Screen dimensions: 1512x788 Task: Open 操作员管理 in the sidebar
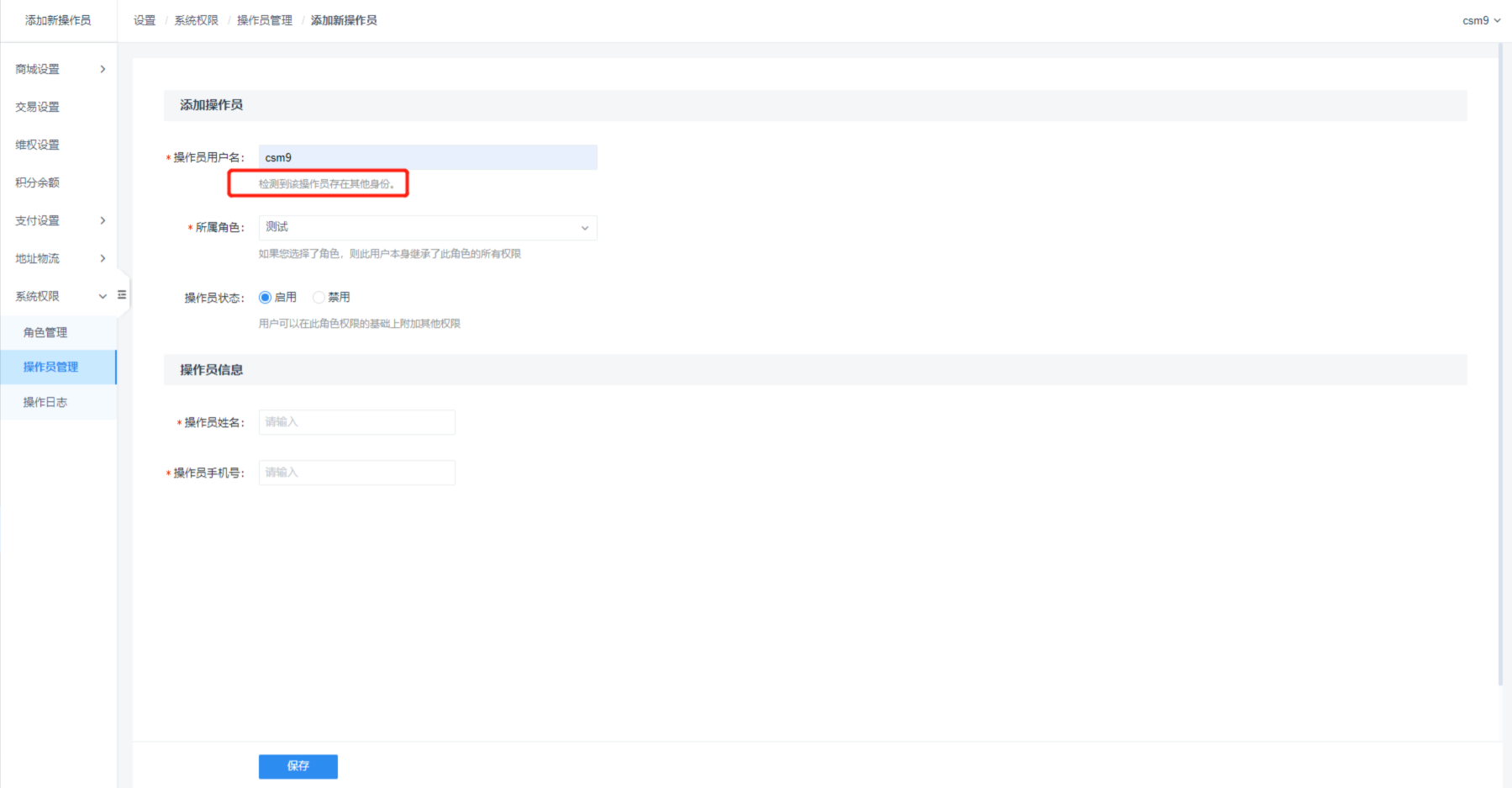tap(50, 368)
